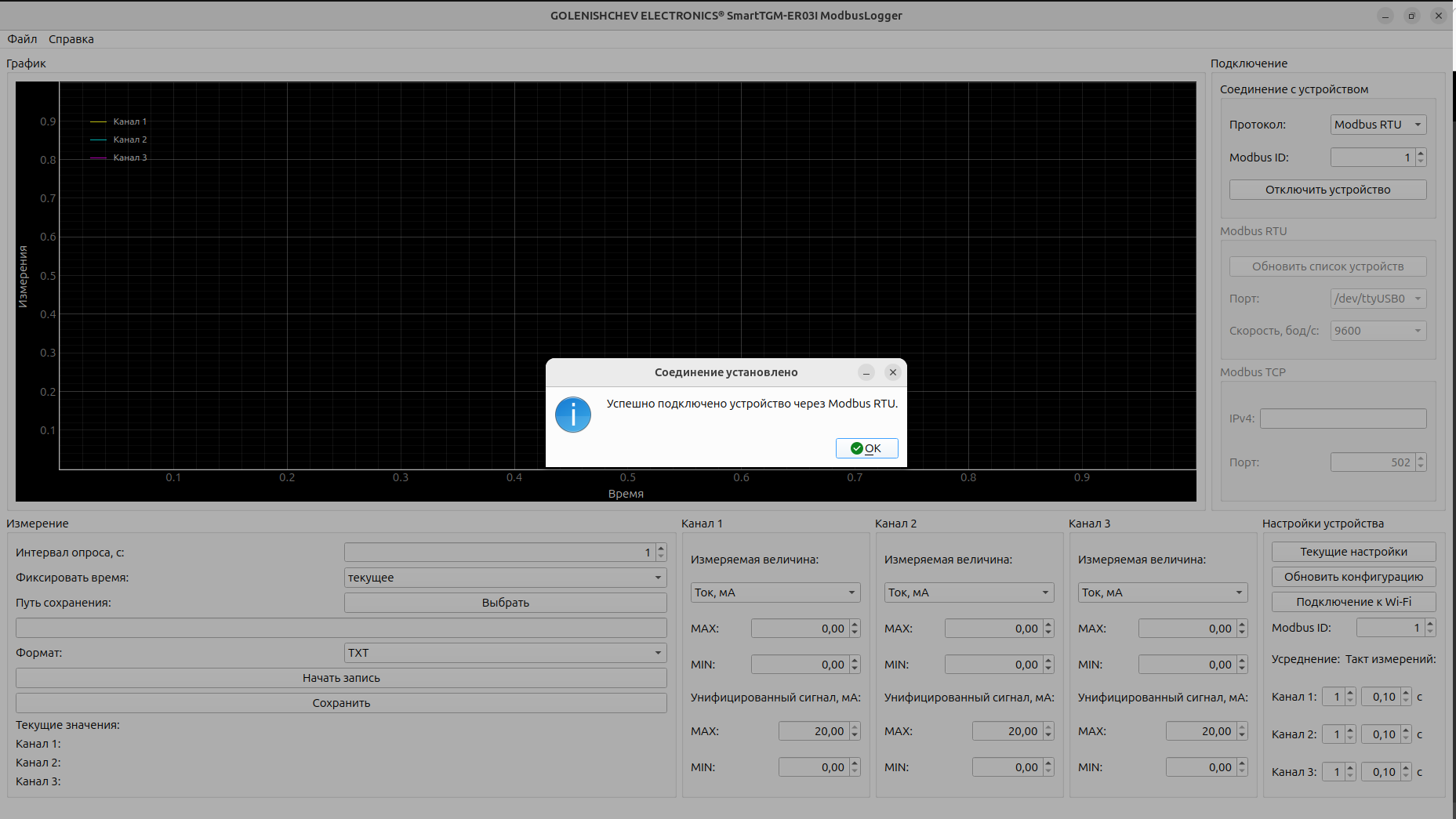Open 'Фиксировать время' dropdown
The width and height of the screenshot is (1456, 819).
click(505, 578)
